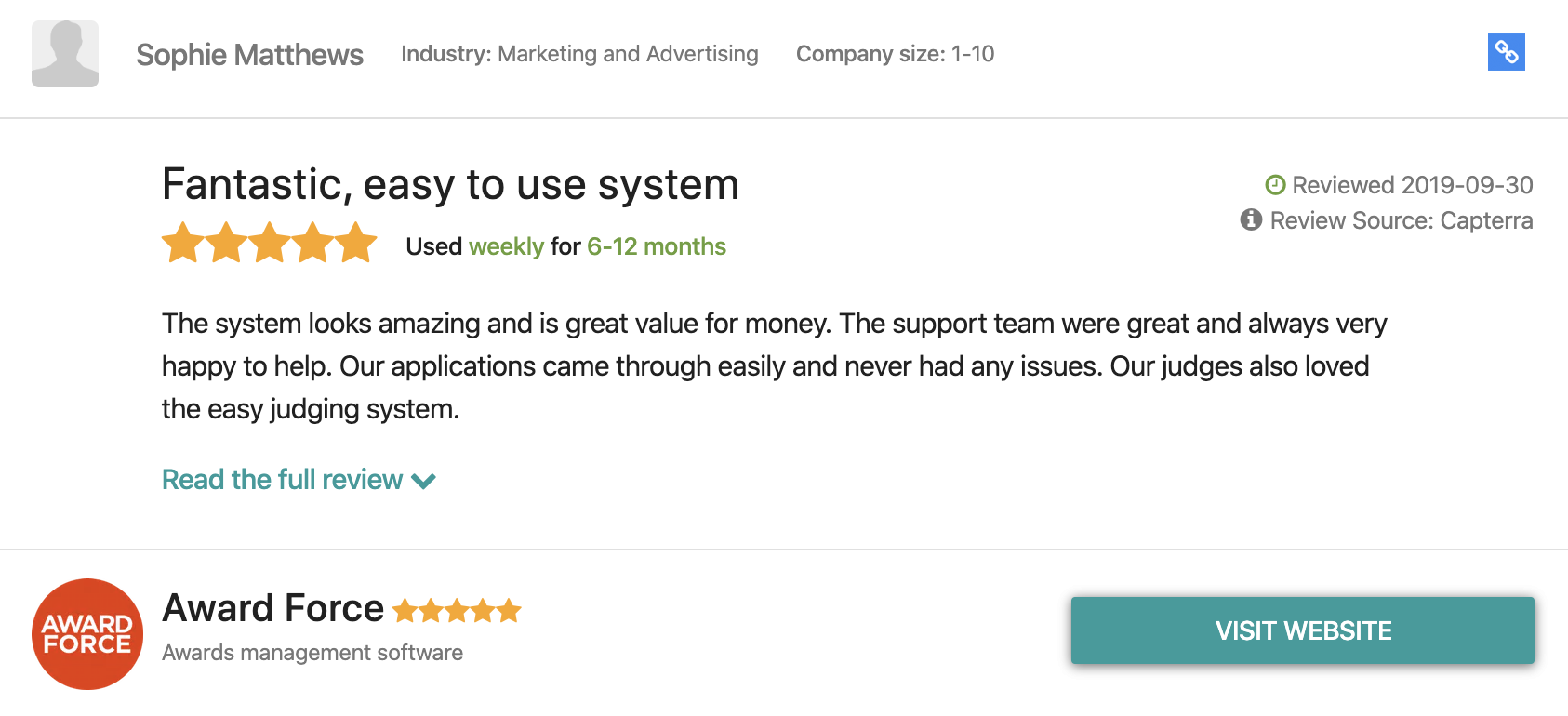Expand the chevron after Read the full review
The width and height of the screenshot is (1568, 716).
pyautogui.click(x=424, y=481)
